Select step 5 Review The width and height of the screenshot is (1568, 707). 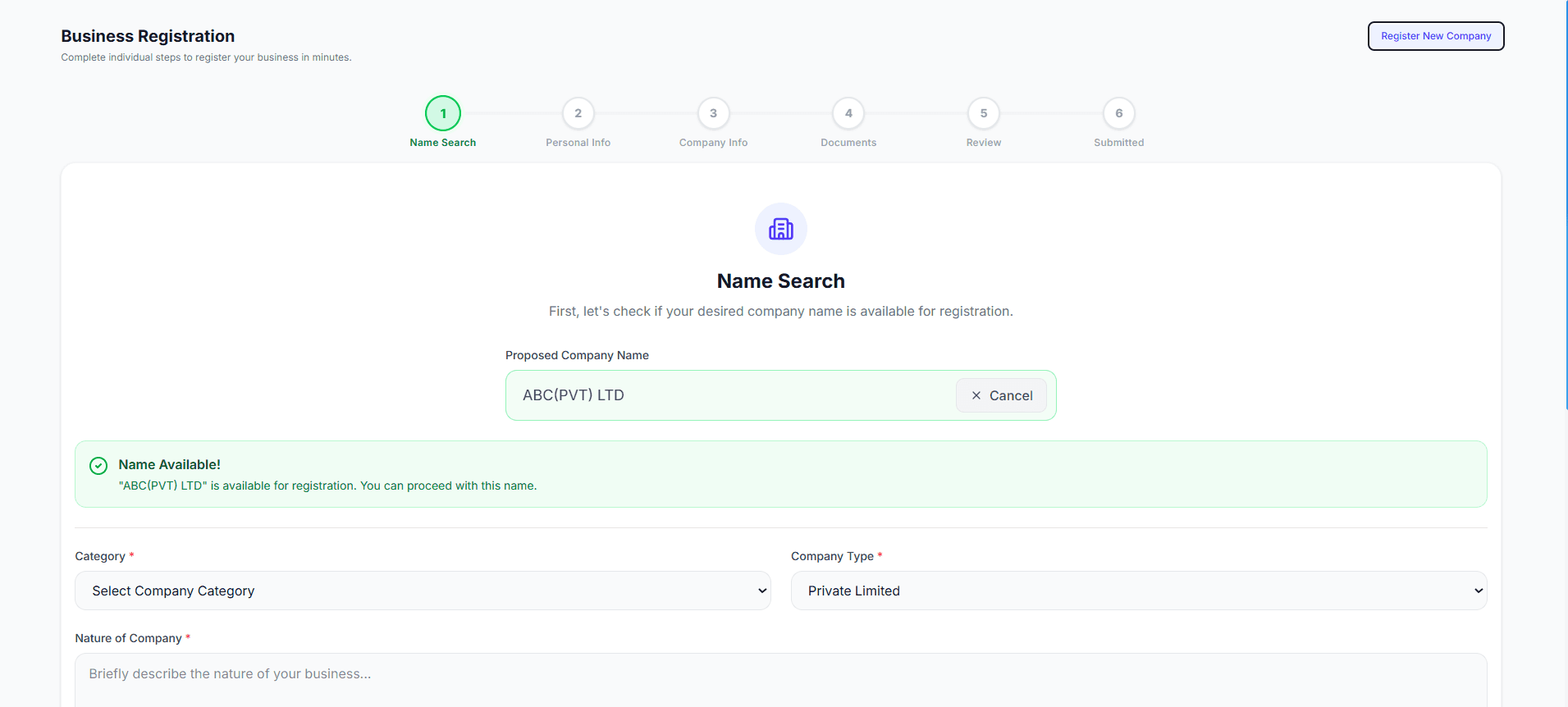pyautogui.click(x=984, y=113)
